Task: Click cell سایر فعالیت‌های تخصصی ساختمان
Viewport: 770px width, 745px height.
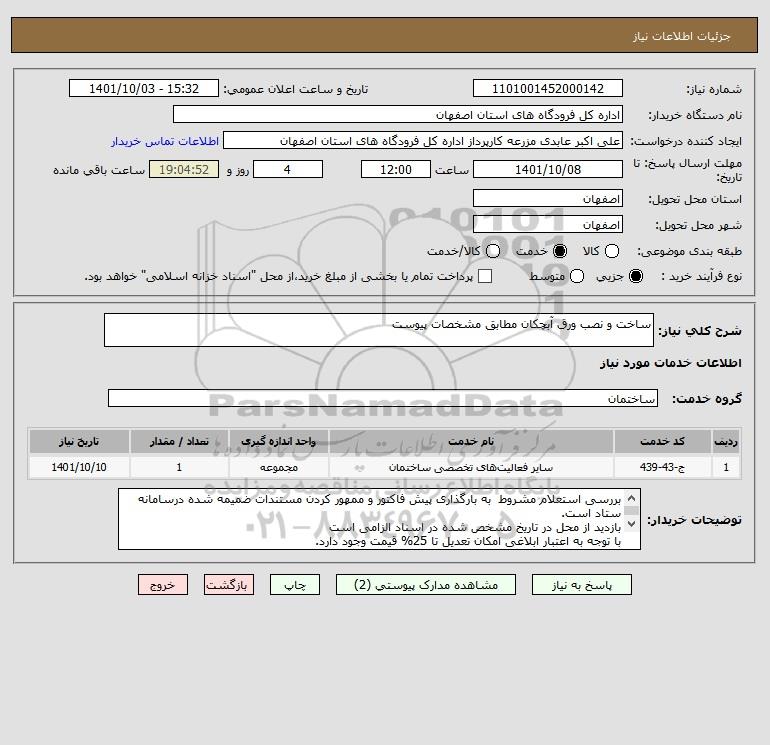Action: (x=471, y=467)
